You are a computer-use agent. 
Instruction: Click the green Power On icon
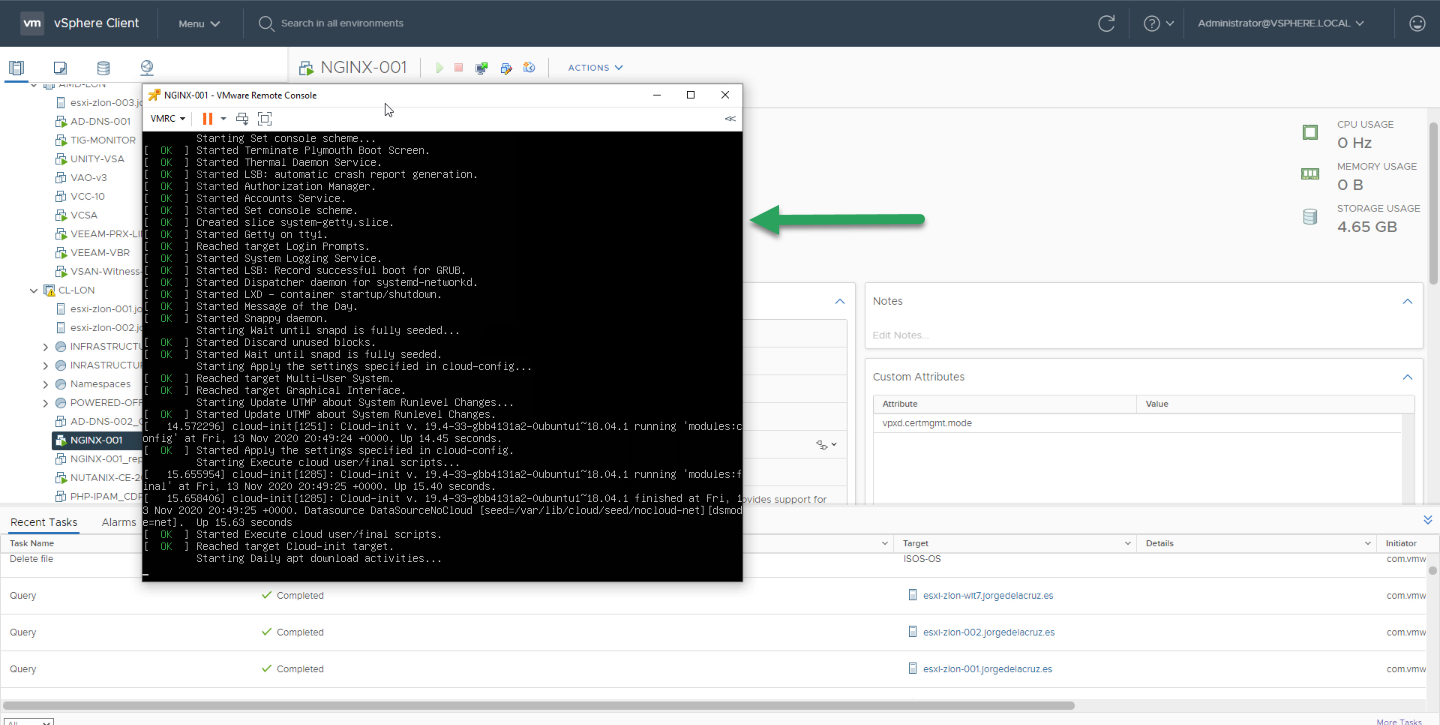point(439,68)
